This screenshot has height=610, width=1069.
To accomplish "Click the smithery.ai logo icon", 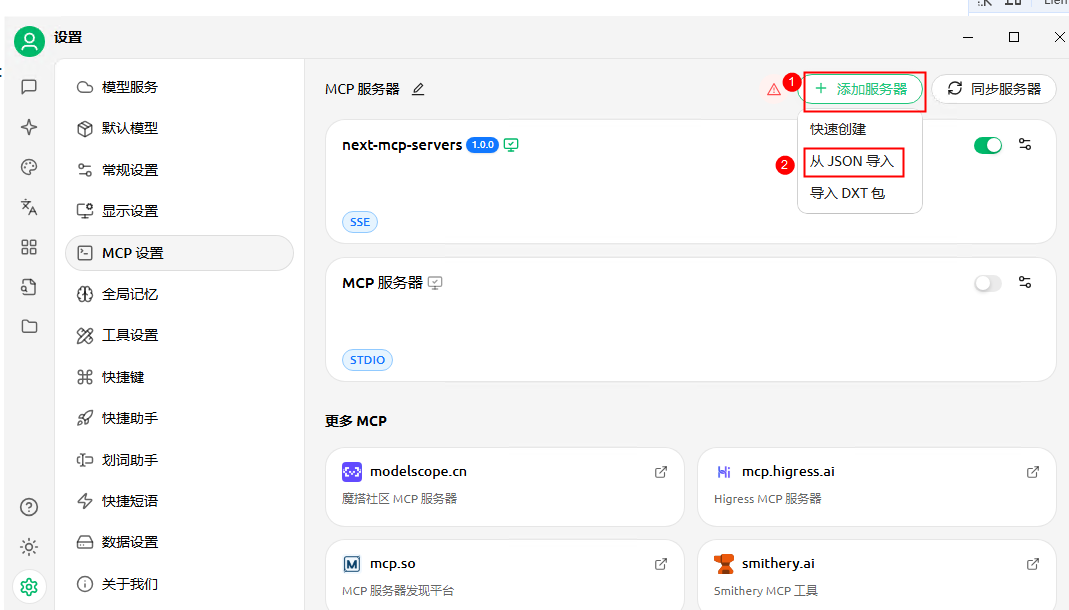I will tap(724, 564).
